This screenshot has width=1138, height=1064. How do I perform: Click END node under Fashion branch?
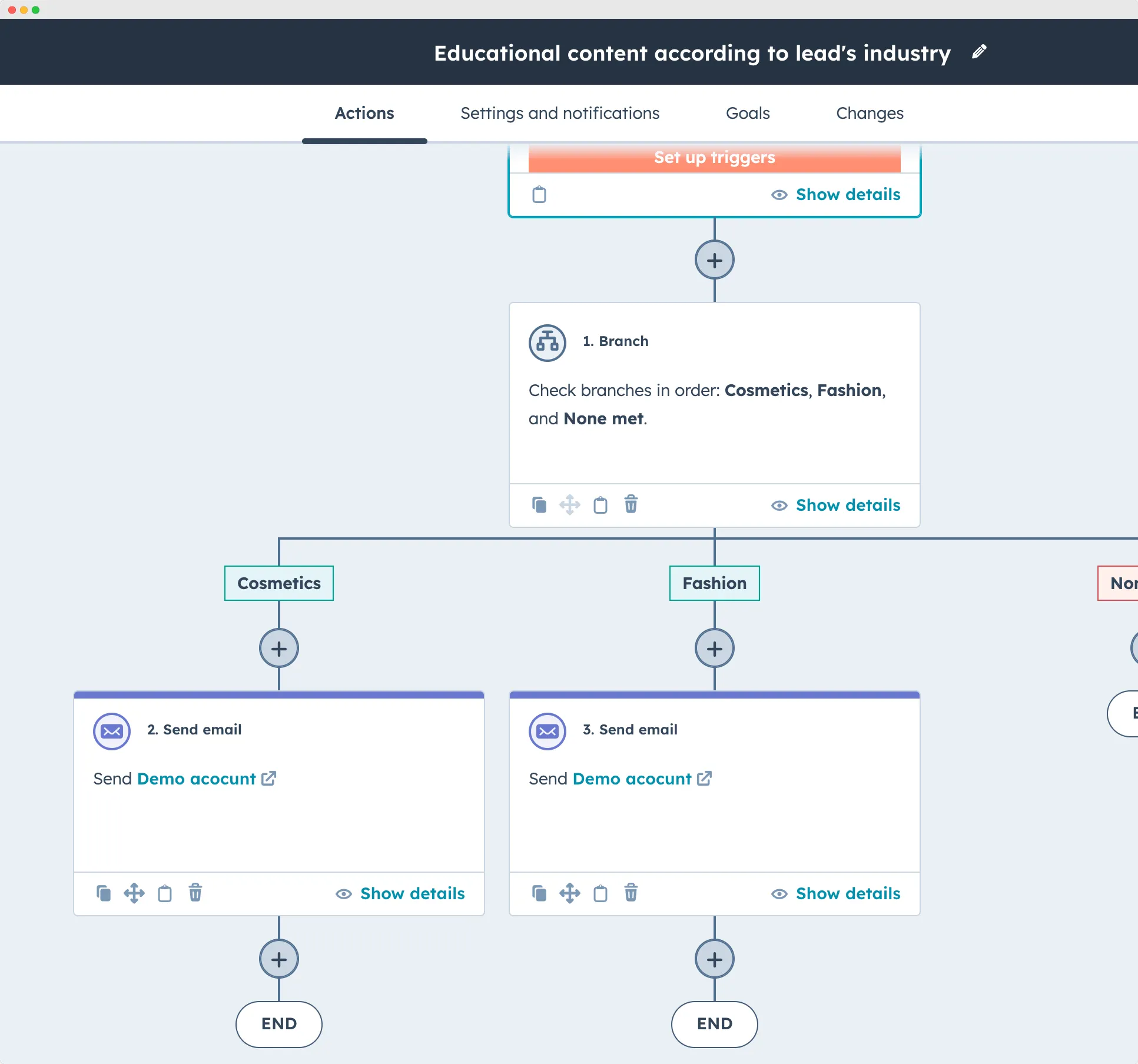tap(715, 1024)
